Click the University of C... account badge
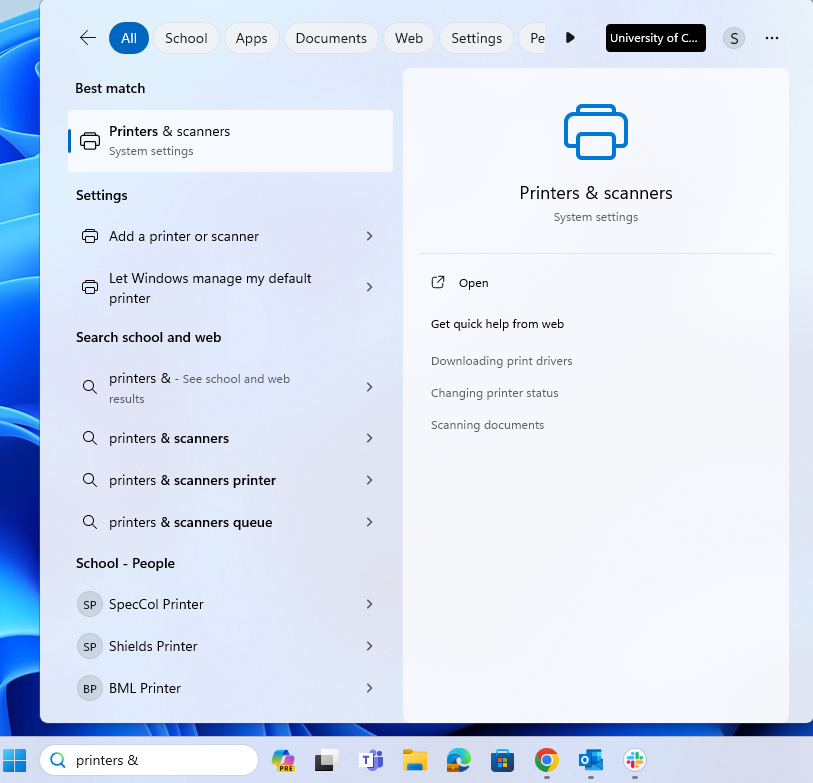This screenshot has width=813, height=783. pyautogui.click(x=655, y=37)
